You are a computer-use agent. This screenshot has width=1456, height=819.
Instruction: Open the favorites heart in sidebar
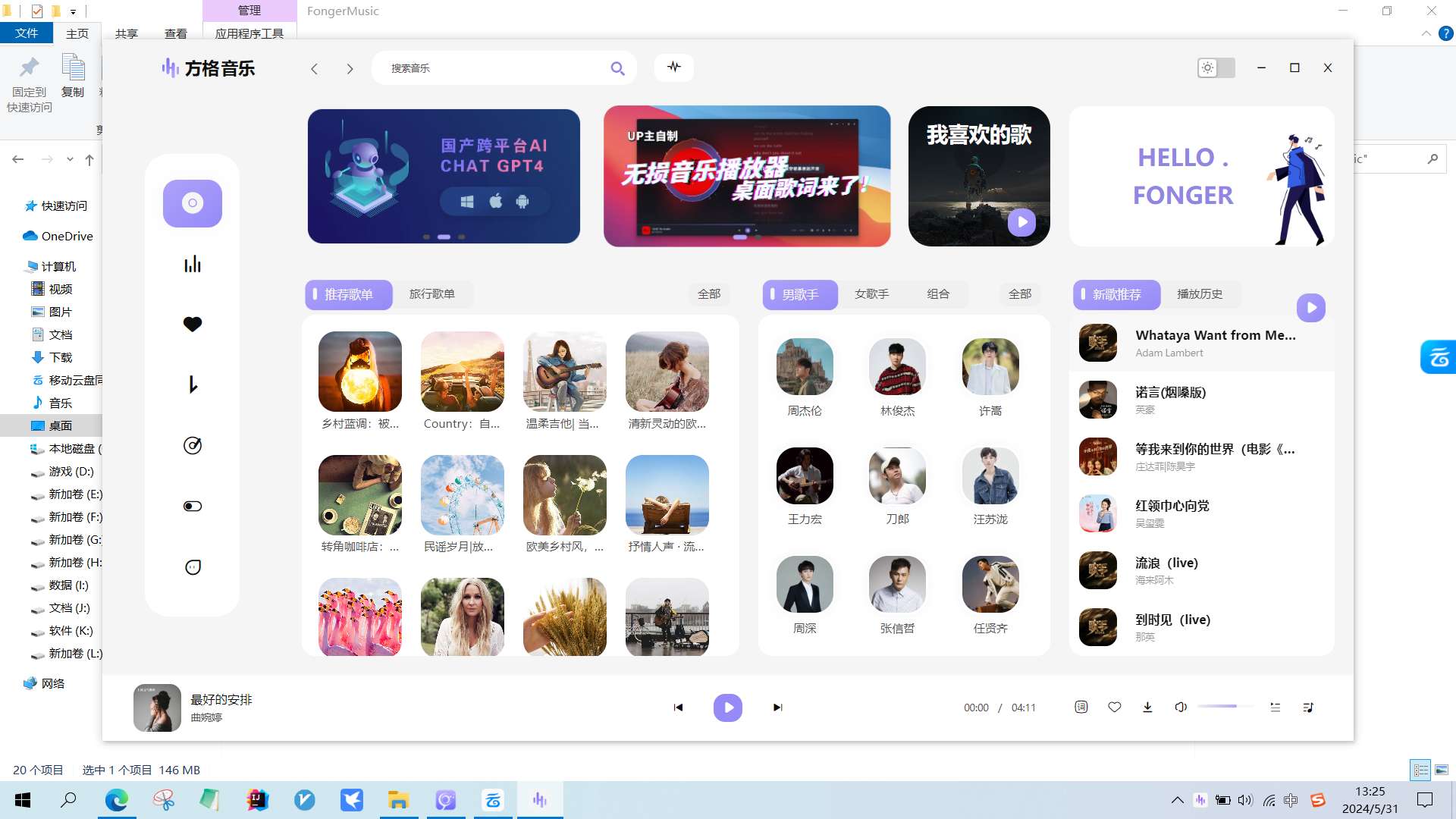pyautogui.click(x=193, y=325)
